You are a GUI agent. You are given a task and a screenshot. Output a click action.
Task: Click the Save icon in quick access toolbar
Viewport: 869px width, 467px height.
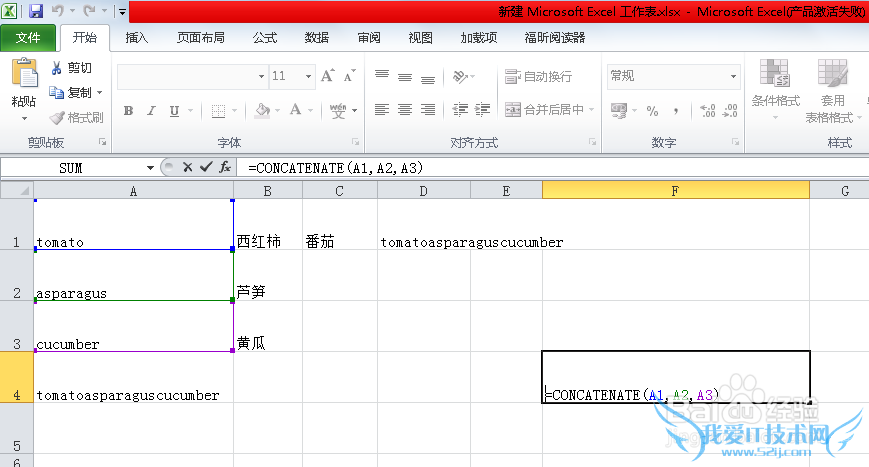pos(36,12)
